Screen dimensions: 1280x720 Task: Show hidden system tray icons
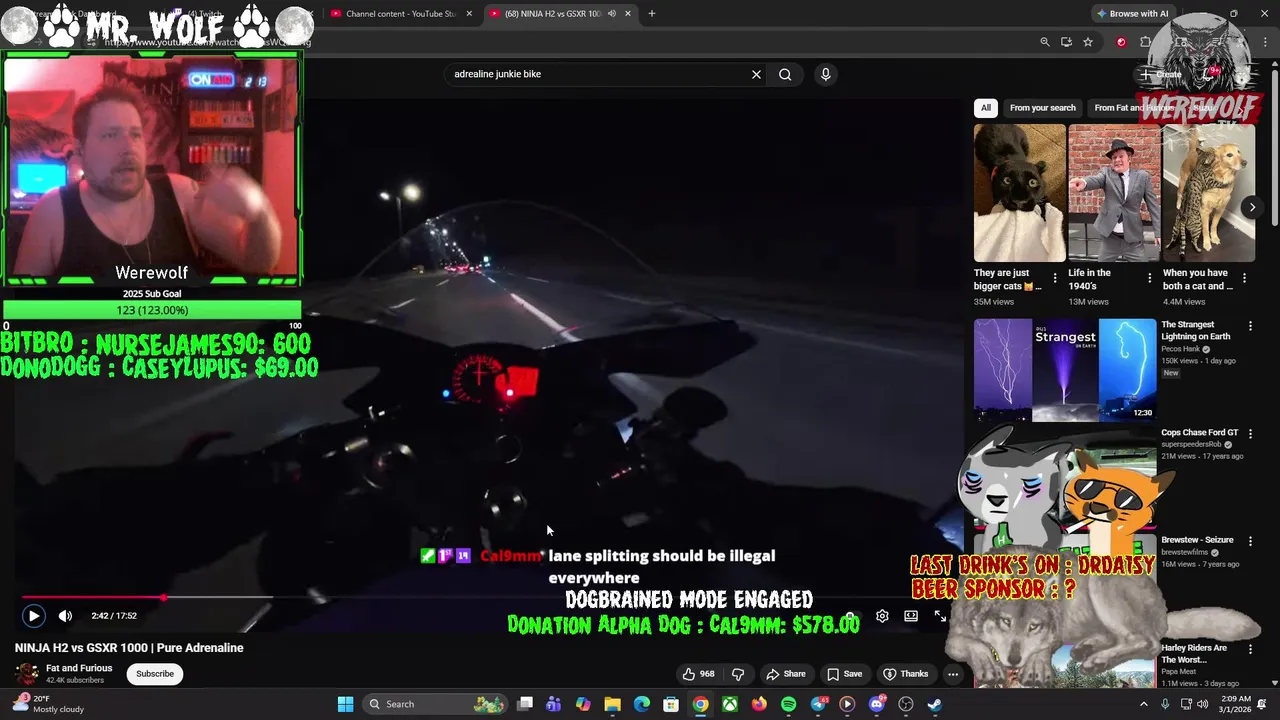(x=1144, y=704)
